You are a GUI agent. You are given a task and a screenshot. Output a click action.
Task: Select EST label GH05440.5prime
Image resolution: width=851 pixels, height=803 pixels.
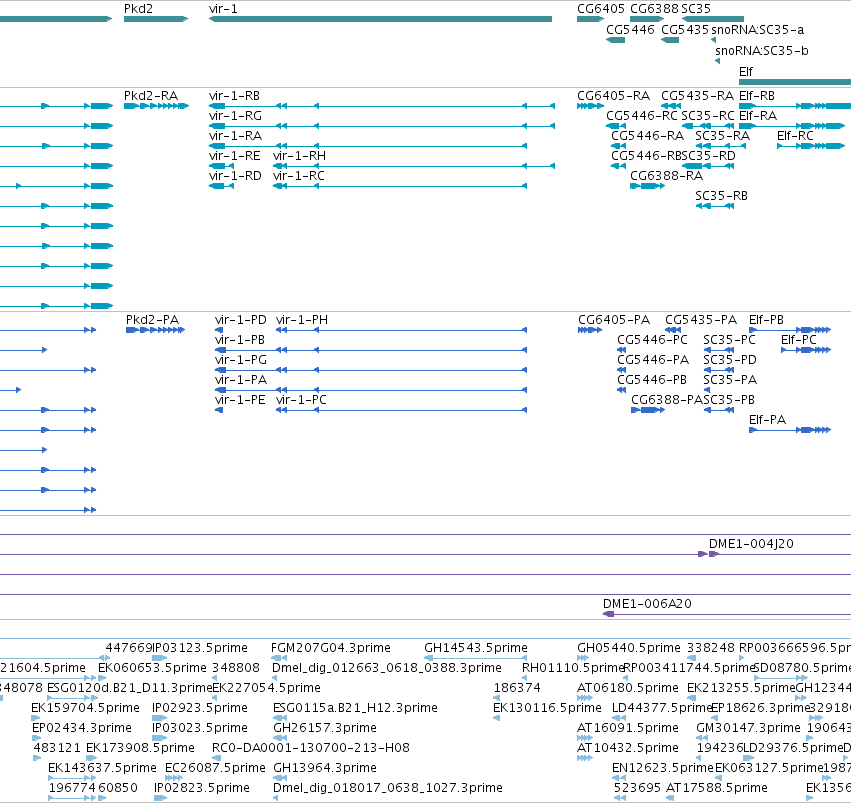pos(629,648)
